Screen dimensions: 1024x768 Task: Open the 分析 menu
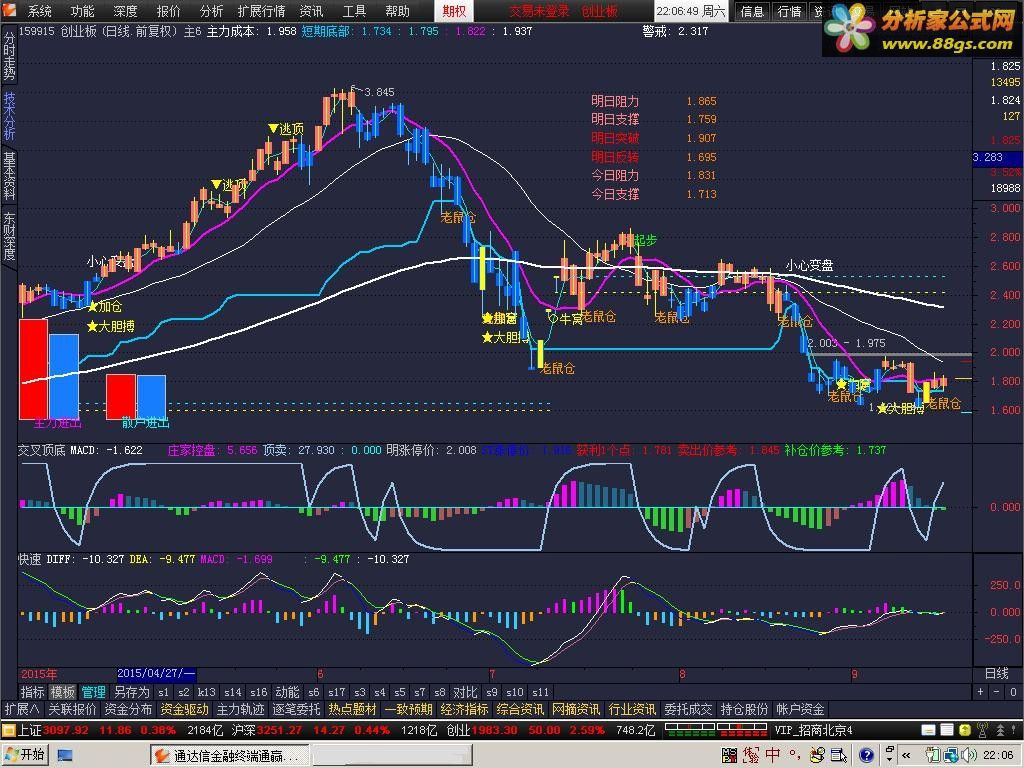click(212, 11)
